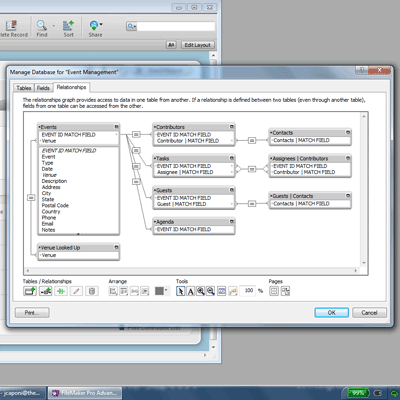Click the quick find search field
This screenshot has width=400, height=400.
(176, 26)
